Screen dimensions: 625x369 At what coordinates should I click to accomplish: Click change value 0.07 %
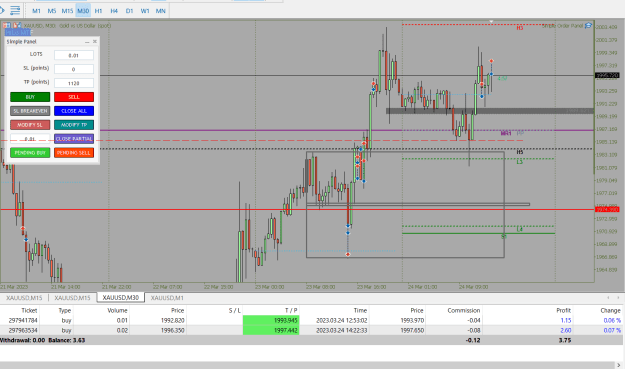[x=612, y=330]
